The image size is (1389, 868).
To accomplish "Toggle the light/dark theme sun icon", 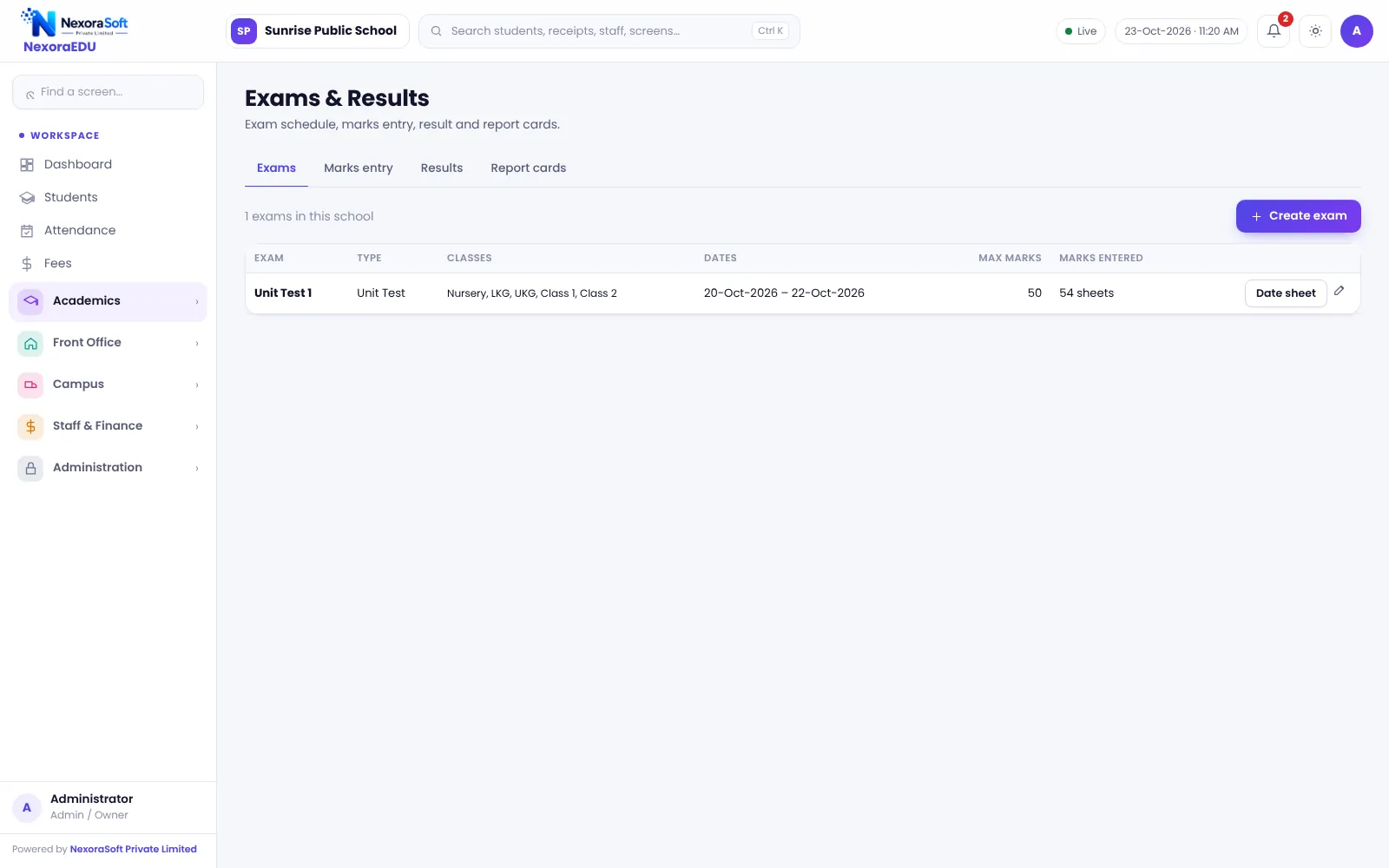I will [x=1315, y=31].
